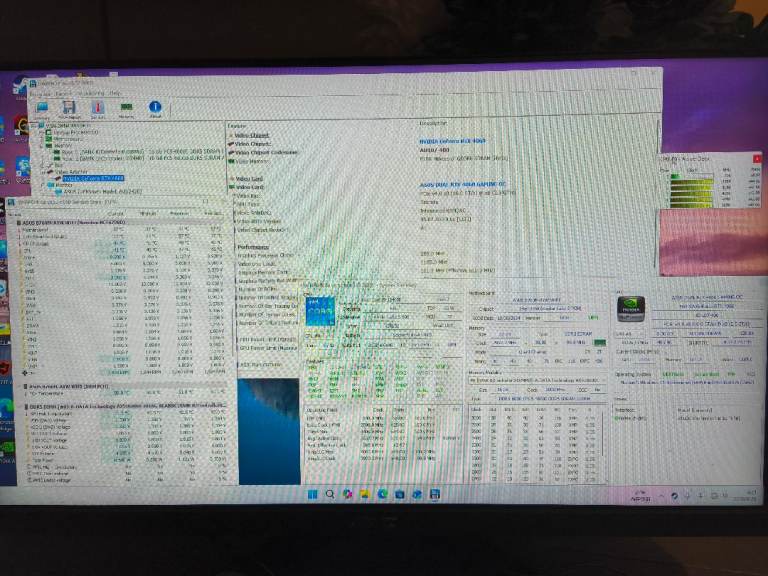Screen dimensions: 768x576
Task: Open Sensors via the thermometer toolbar icon
Action: [98, 108]
